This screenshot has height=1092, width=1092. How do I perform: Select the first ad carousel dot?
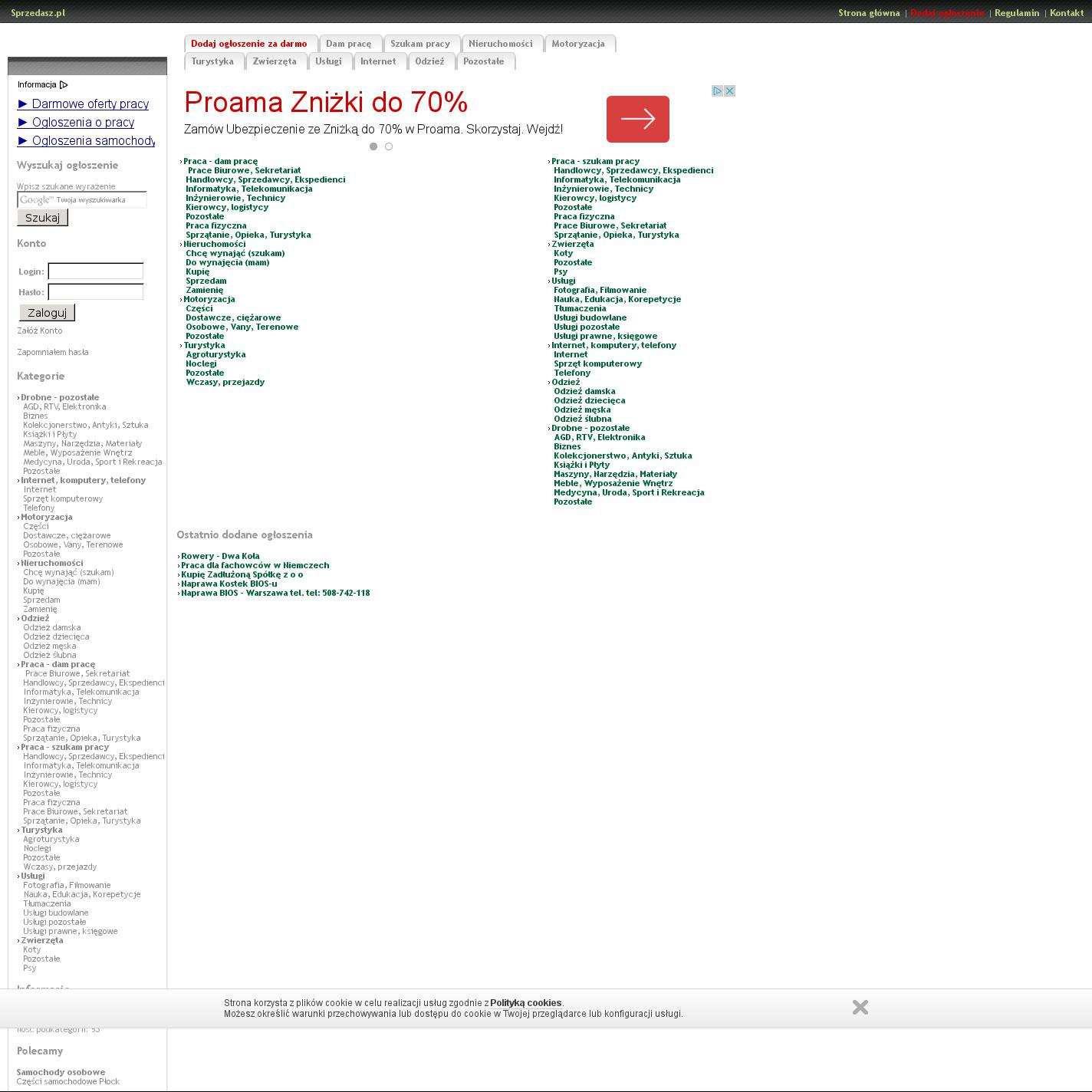tap(373, 146)
